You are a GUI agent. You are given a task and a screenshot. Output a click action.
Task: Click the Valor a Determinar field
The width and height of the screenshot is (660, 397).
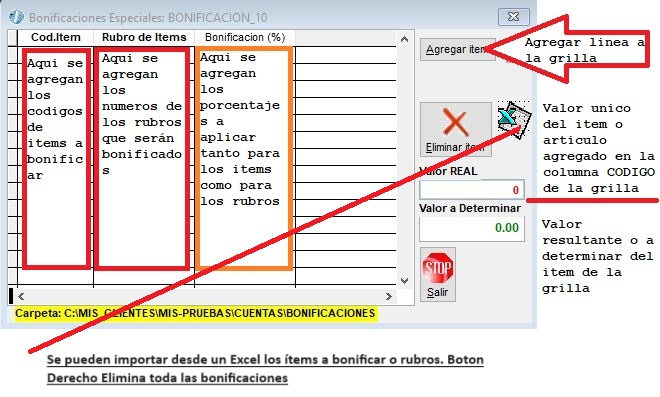tap(472, 228)
